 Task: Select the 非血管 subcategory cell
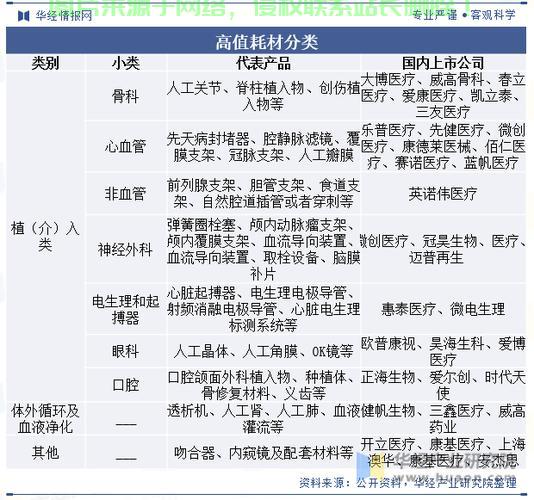(126, 193)
